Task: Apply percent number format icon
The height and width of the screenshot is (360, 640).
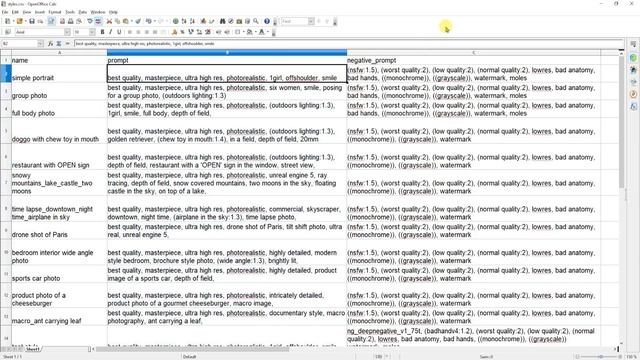Action: (182, 32)
